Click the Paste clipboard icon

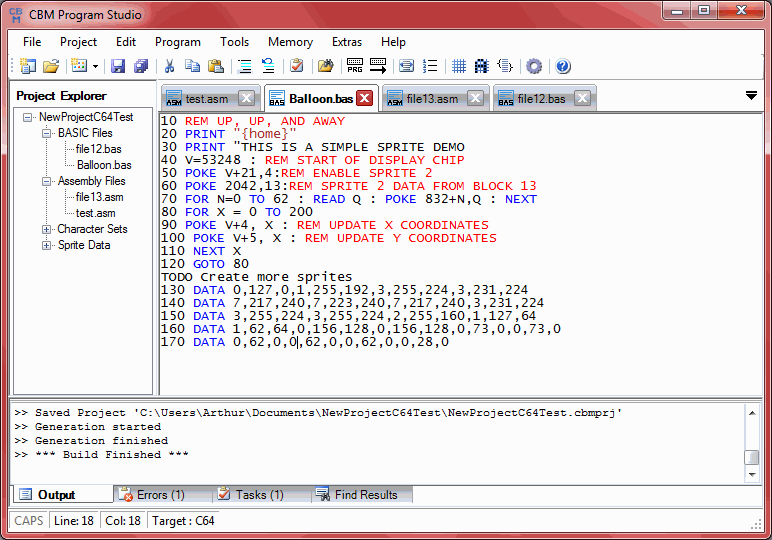coord(215,67)
